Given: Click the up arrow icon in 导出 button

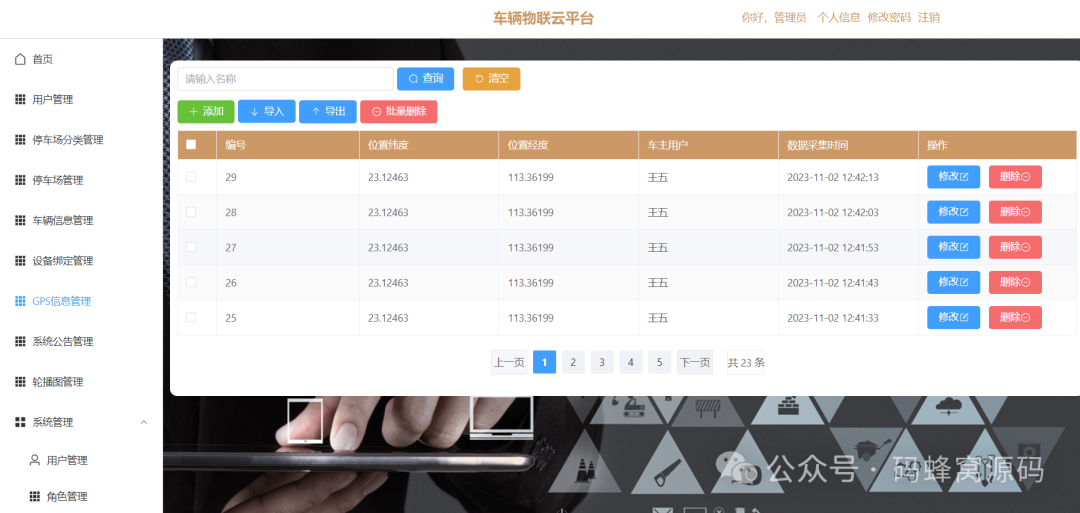Looking at the screenshot, I should coord(315,112).
